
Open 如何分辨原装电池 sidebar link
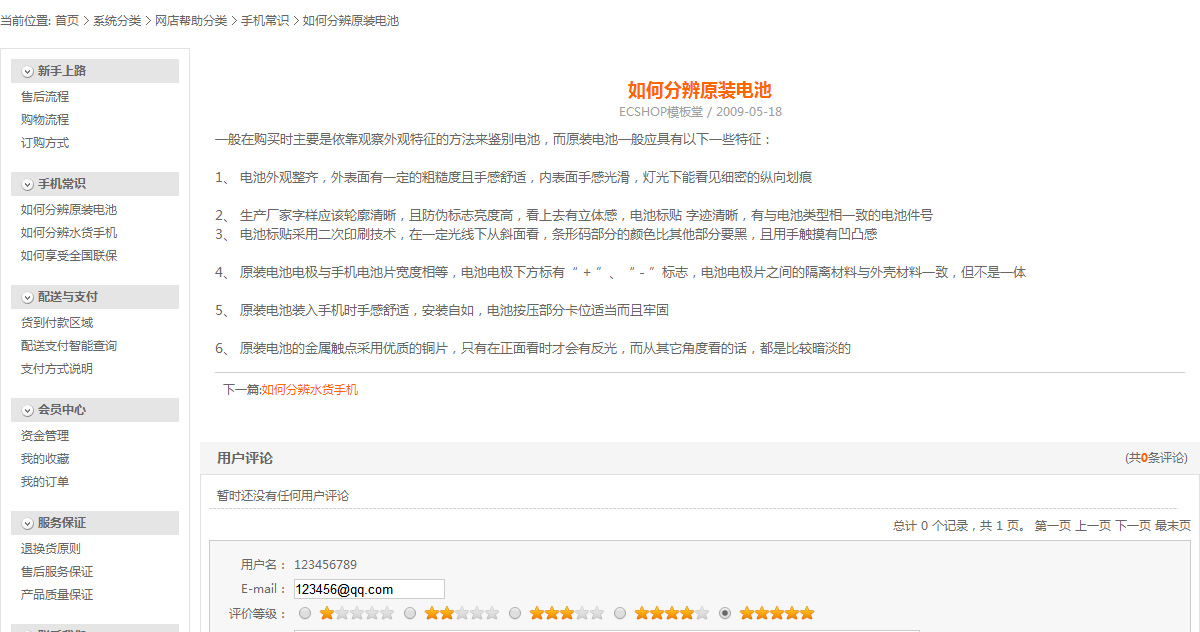point(69,210)
